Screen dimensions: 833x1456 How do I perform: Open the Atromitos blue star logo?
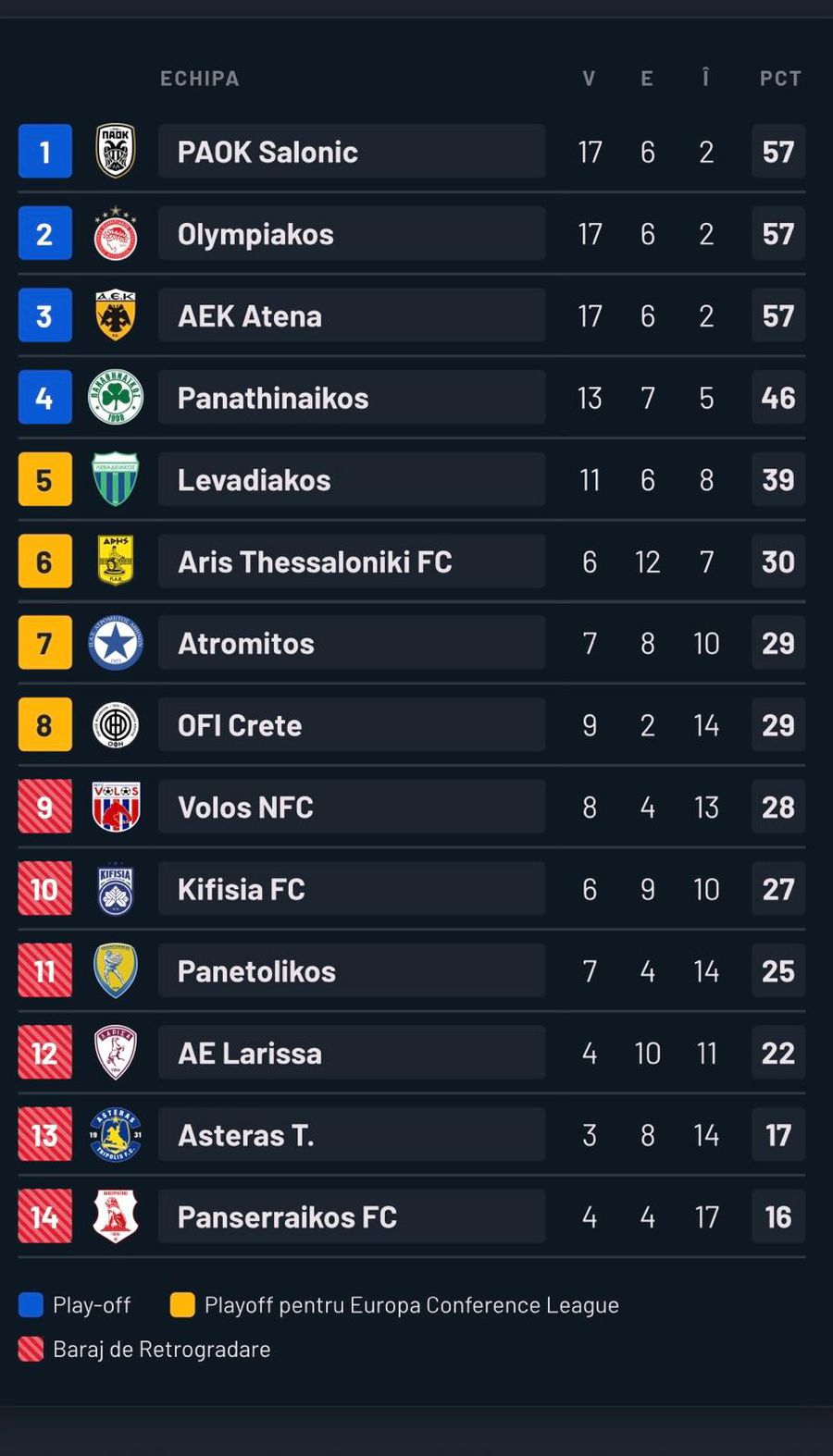[x=116, y=643]
